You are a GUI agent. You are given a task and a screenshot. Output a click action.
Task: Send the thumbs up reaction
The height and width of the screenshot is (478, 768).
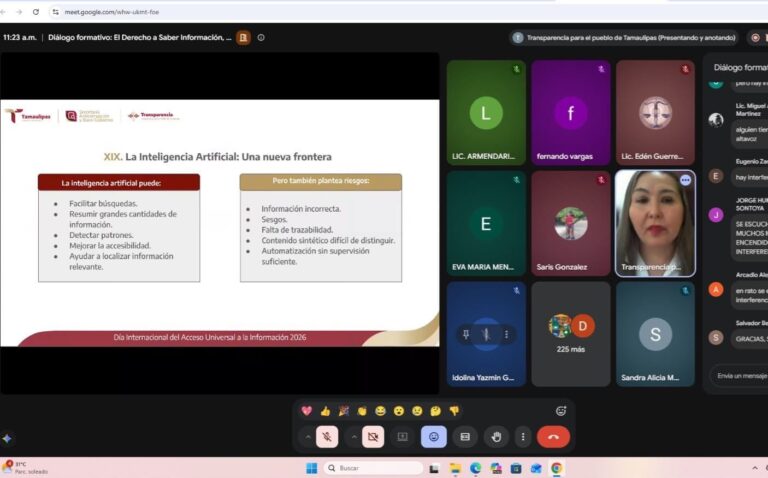(325, 411)
